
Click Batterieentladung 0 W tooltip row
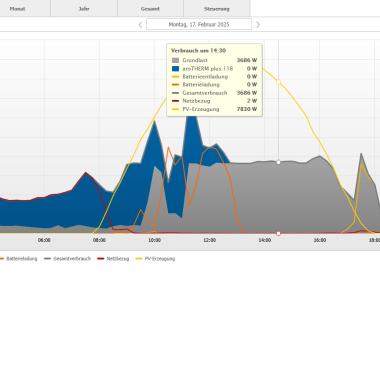click(x=214, y=77)
